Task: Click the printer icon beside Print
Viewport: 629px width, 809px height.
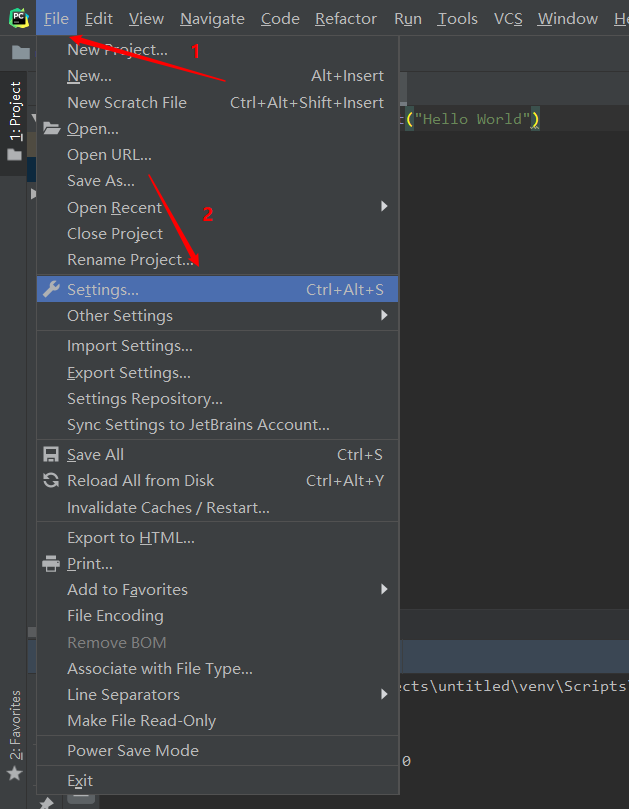Action: coord(51,563)
